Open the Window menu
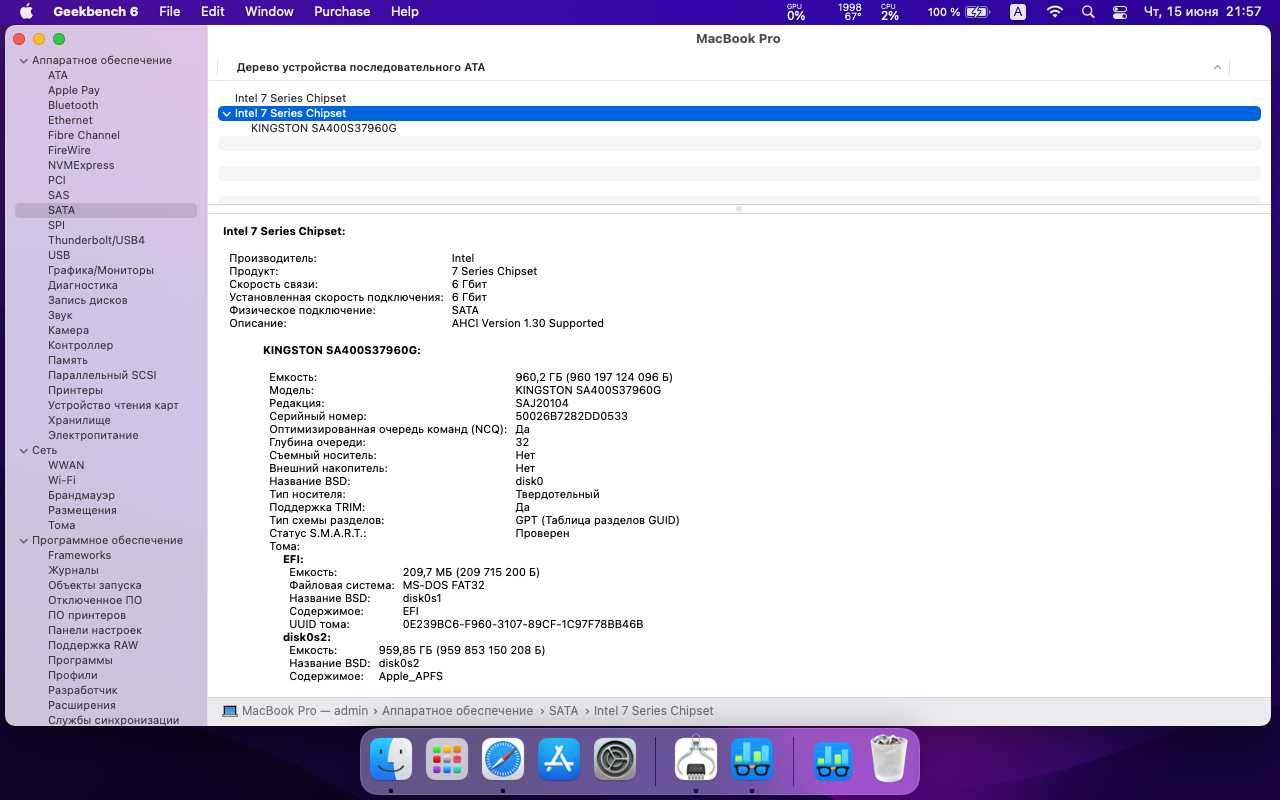This screenshot has width=1280, height=800. click(269, 12)
